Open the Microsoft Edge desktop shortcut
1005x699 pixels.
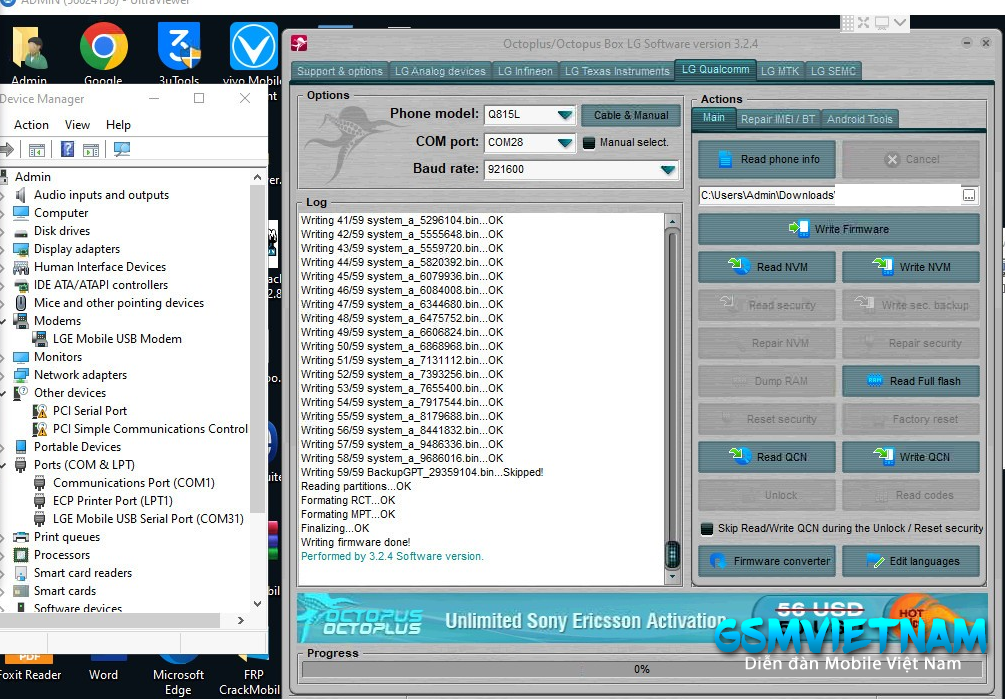[x=178, y=675]
